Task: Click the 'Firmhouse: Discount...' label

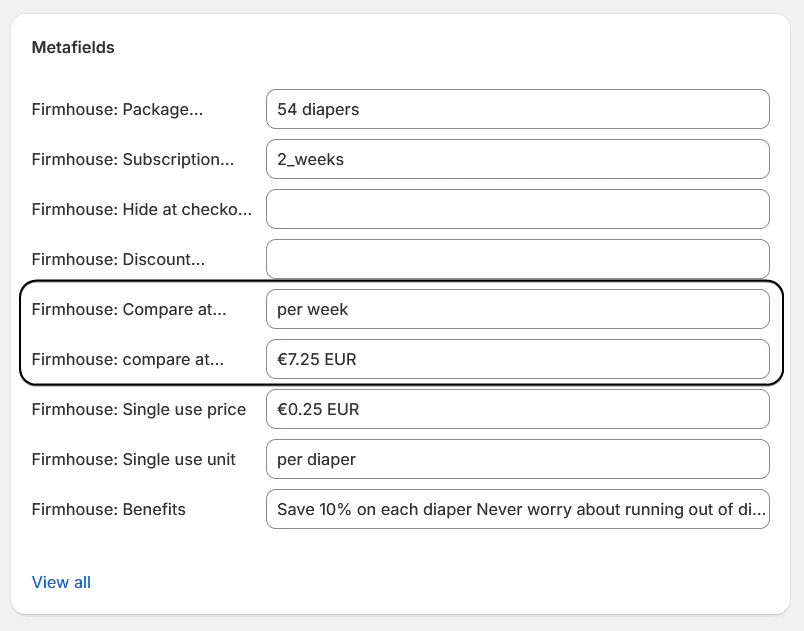Action: [x=118, y=259]
